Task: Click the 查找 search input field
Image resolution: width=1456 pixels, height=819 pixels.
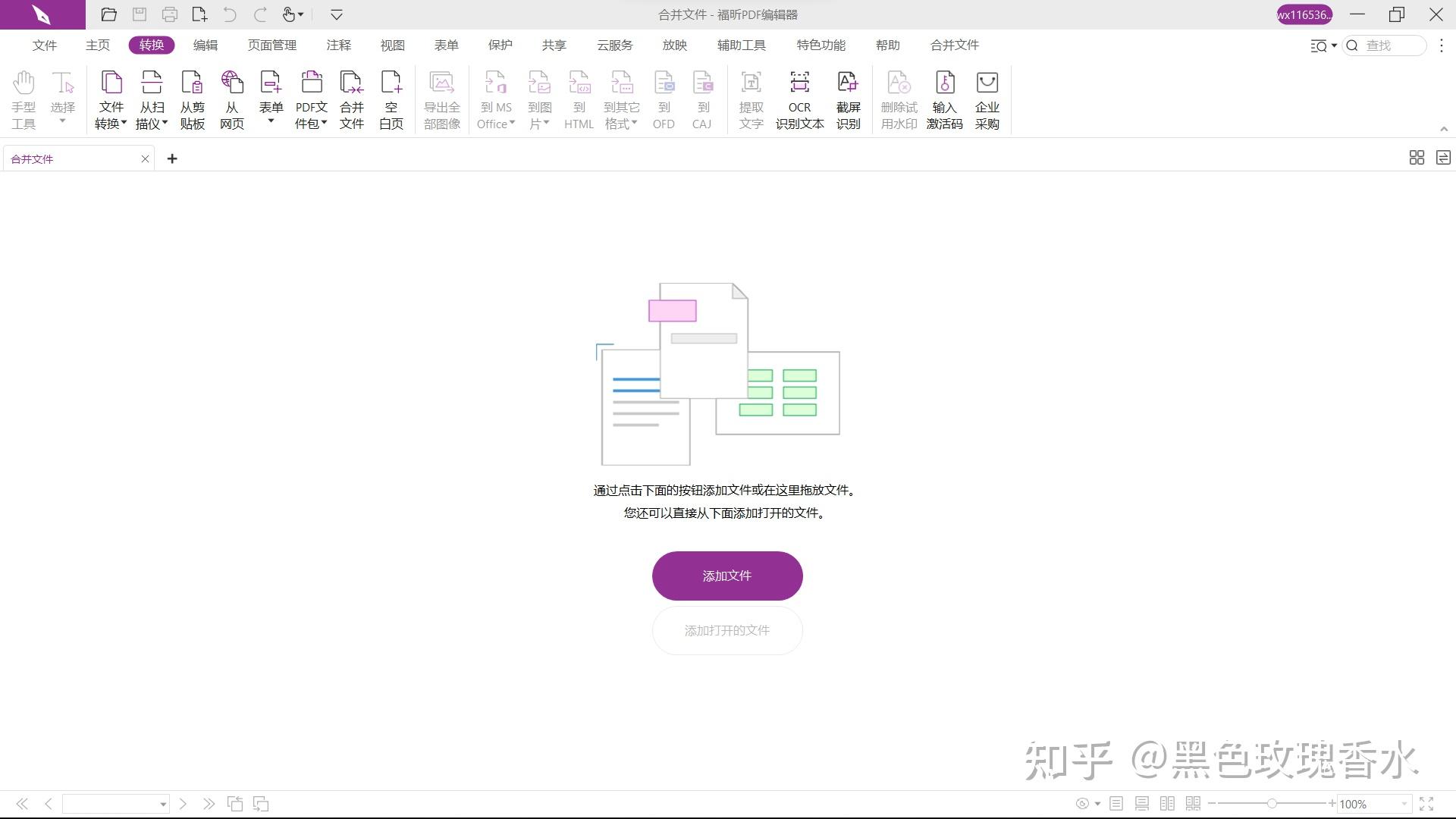Action: (x=1392, y=45)
